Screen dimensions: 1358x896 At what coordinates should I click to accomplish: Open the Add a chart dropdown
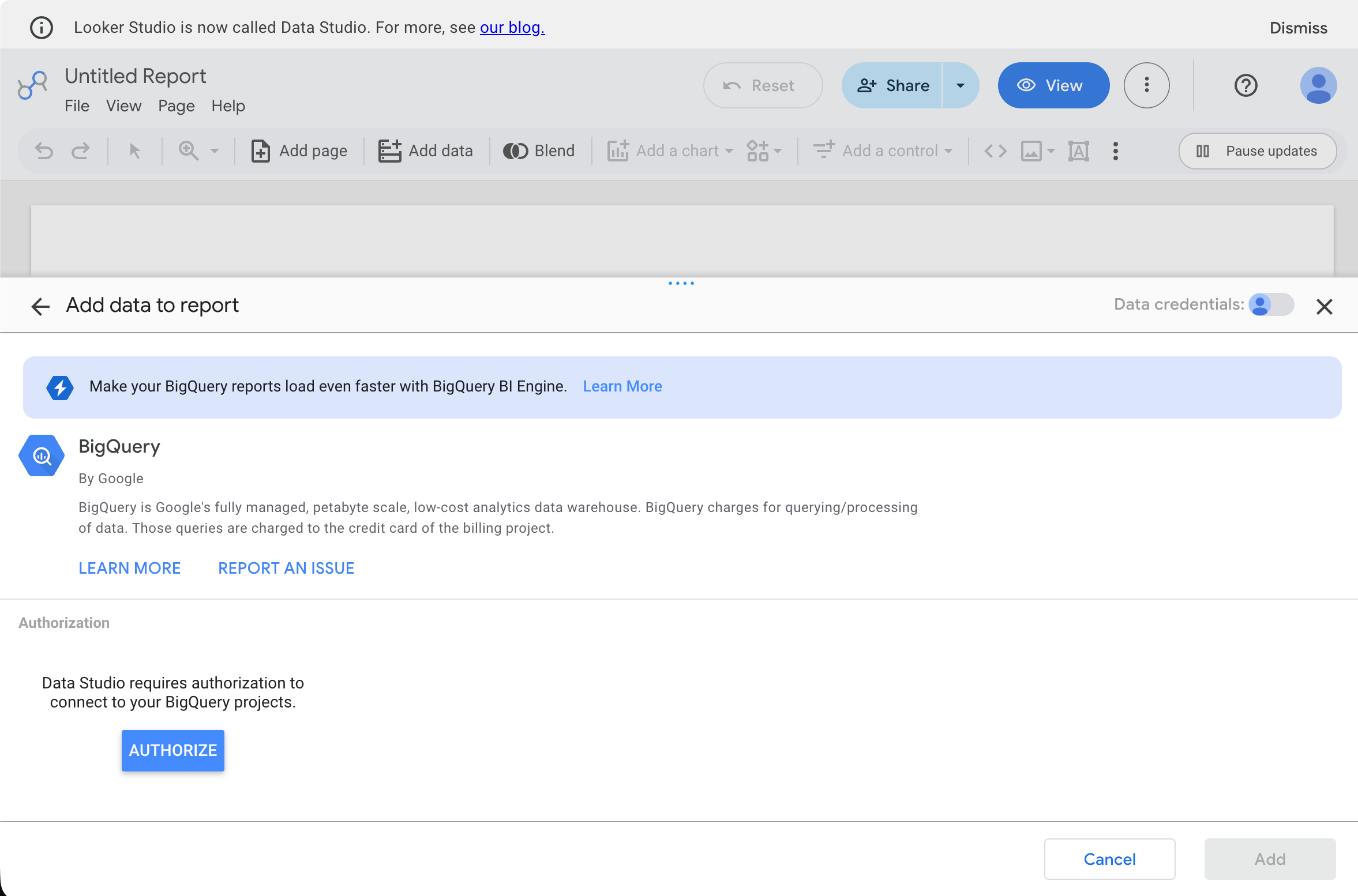point(670,151)
